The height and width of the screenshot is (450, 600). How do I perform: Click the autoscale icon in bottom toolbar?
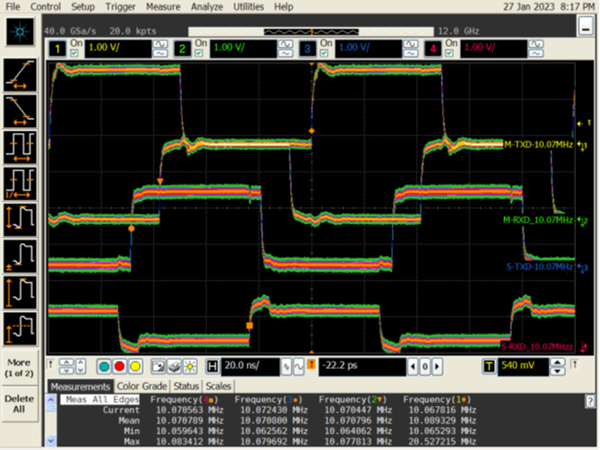click(158, 367)
